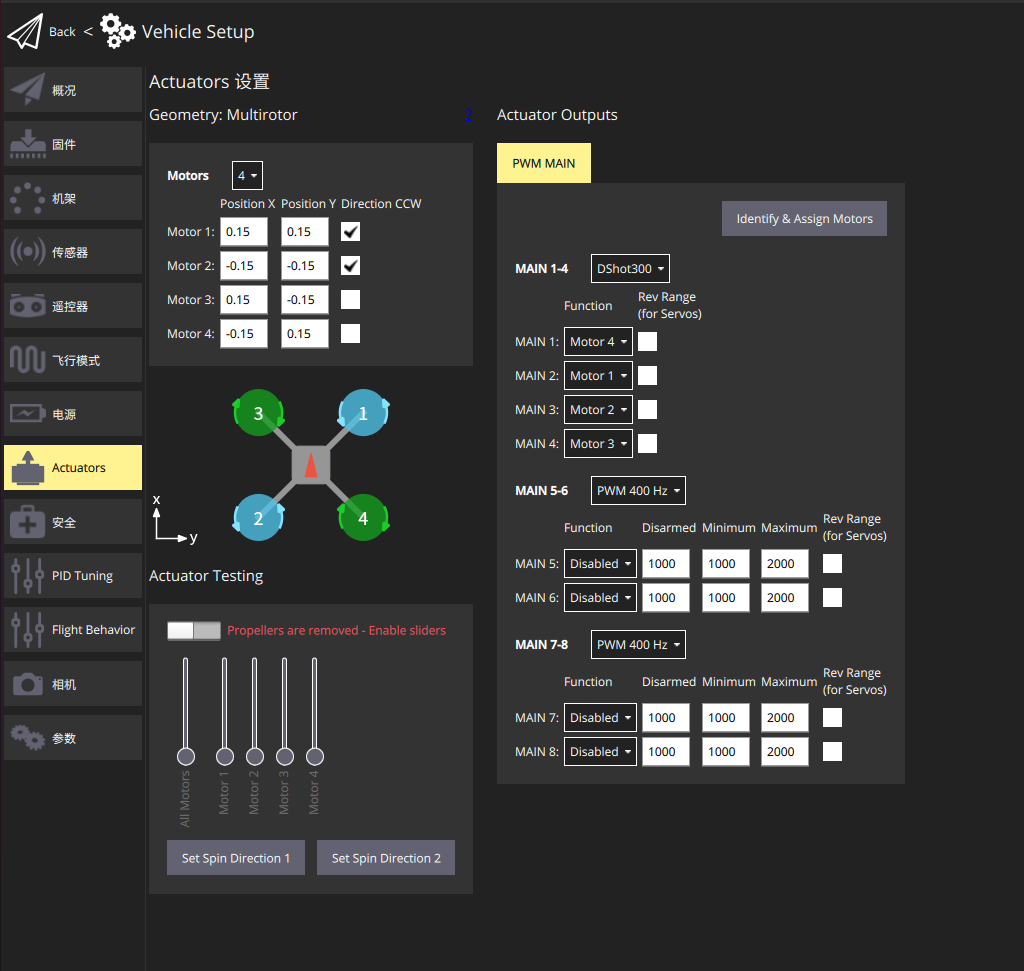Image resolution: width=1024 pixels, height=971 pixels.
Task: Click motor 4 circle in geometry diagram
Action: click(x=363, y=518)
